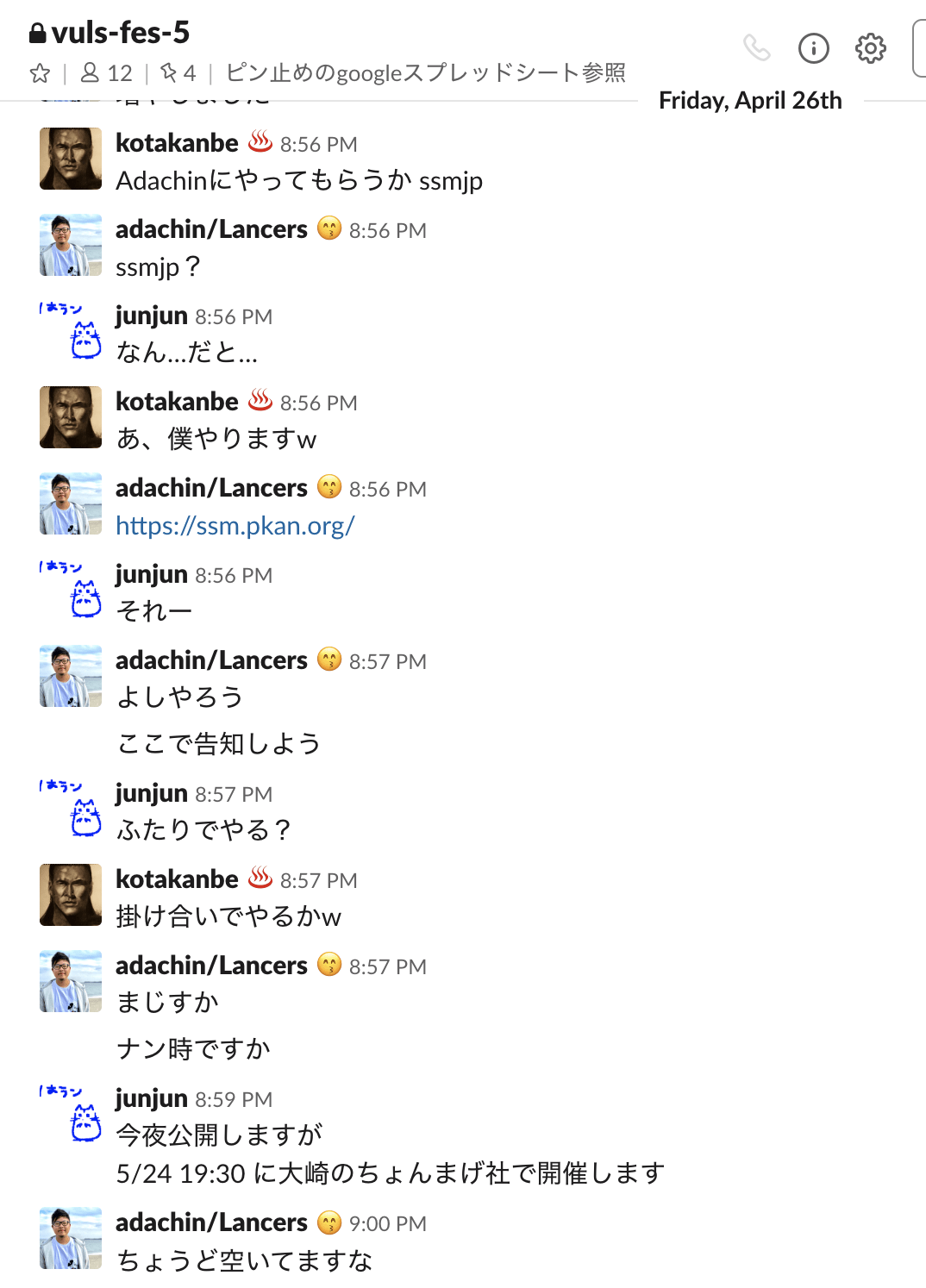Click the adachin/Lancers username at 9:00 PM
The width and height of the screenshot is (926, 1288).
[x=211, y=1222]
